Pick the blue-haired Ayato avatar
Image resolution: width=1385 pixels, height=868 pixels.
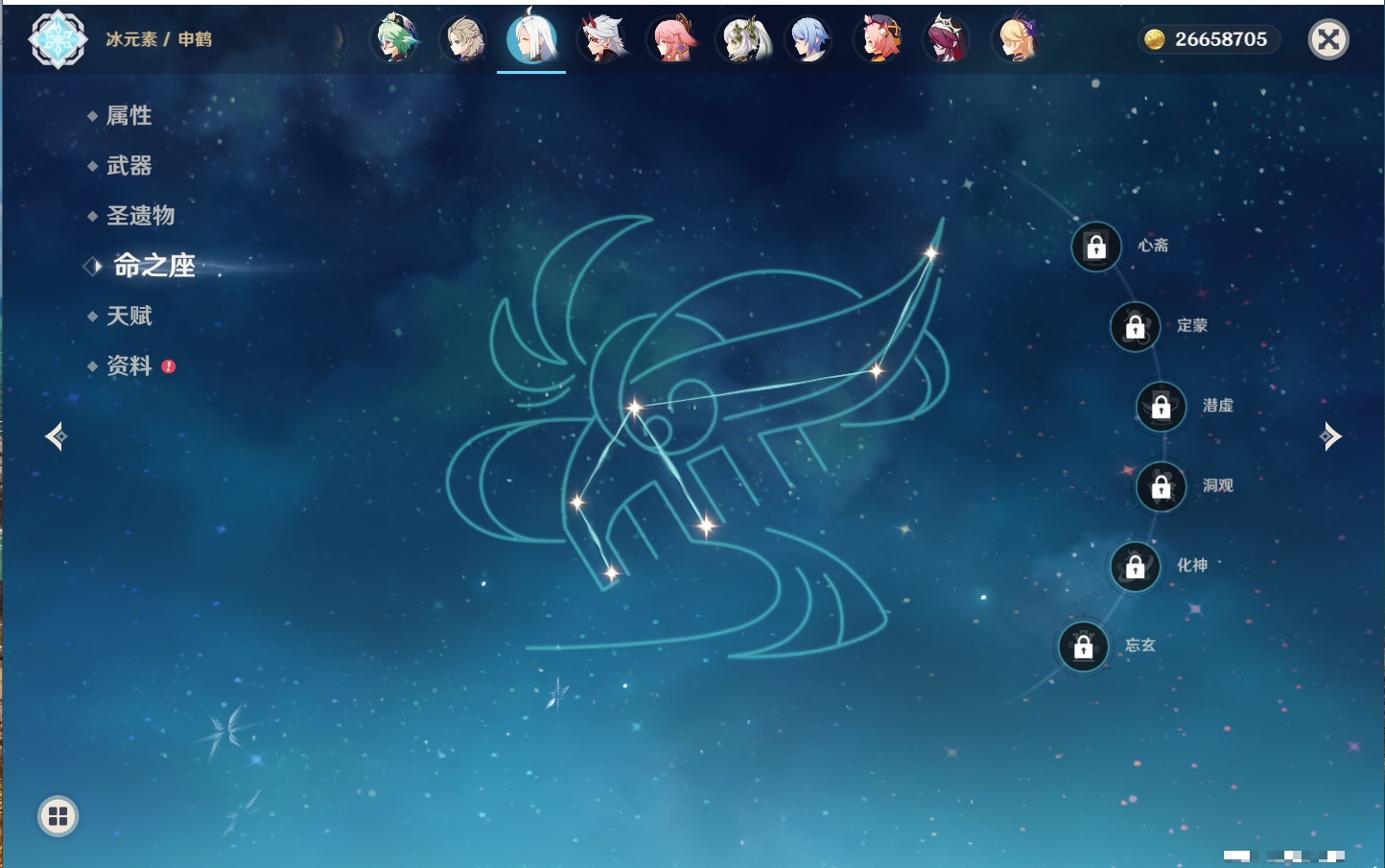pyautogui.click(x=810, y=39)
